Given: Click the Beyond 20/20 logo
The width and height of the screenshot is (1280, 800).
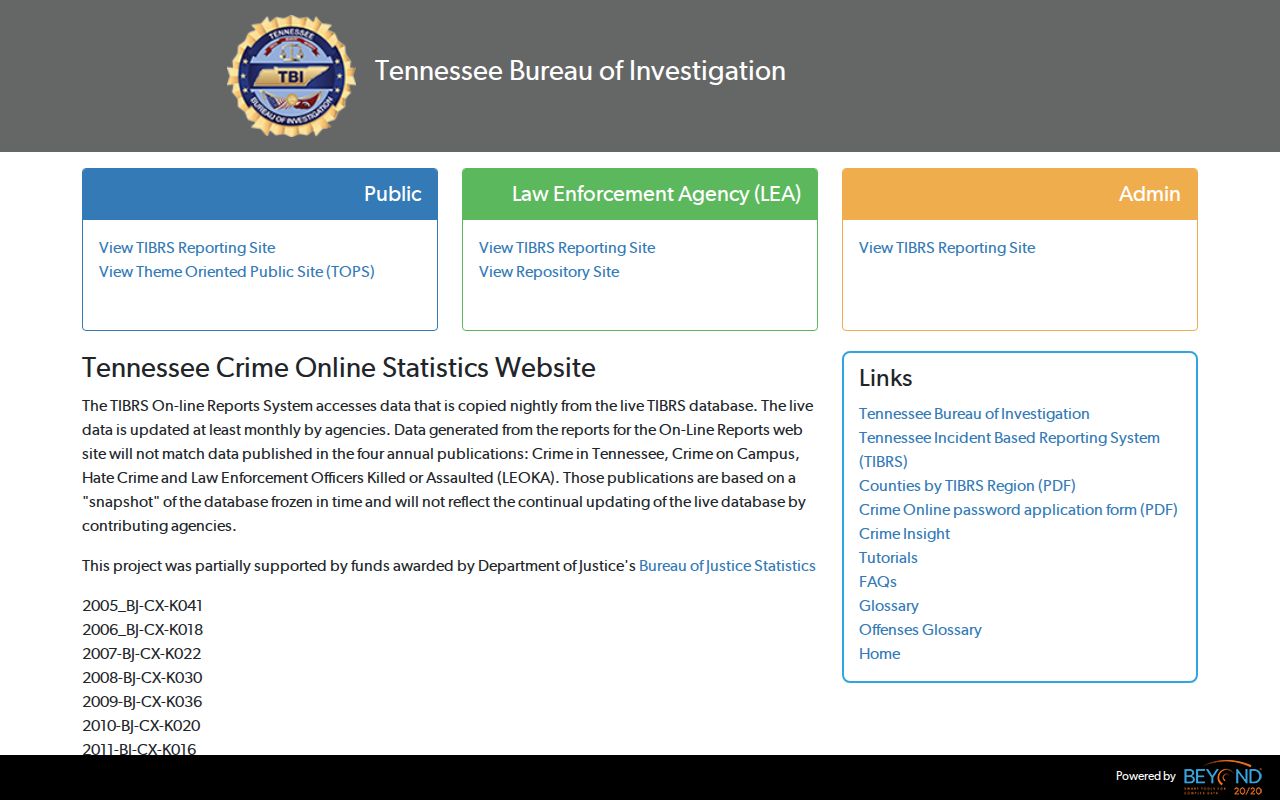Looking at the screenshot, I should (x=1223, y=777).
